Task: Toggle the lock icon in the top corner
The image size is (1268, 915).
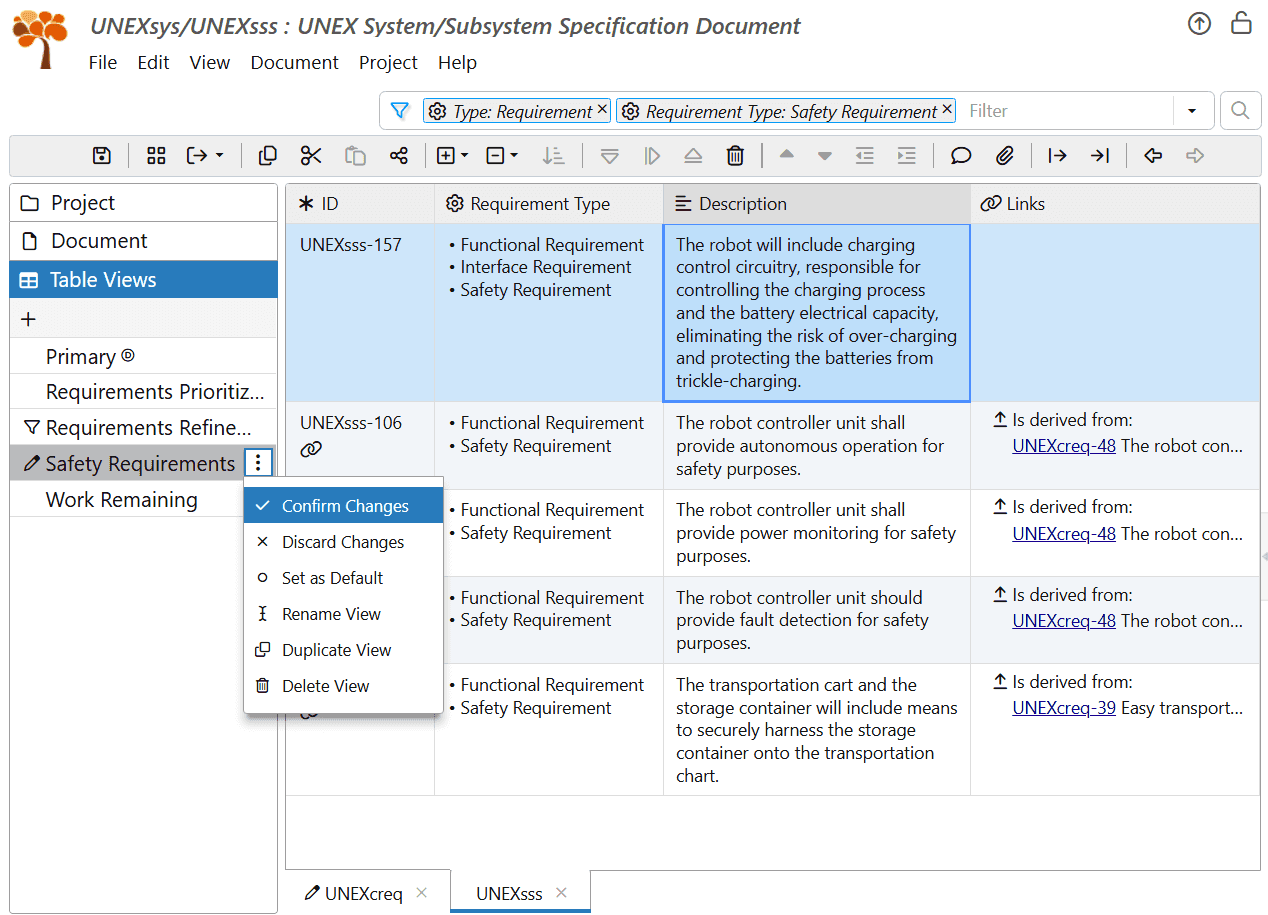Action: pos(1241,22)
